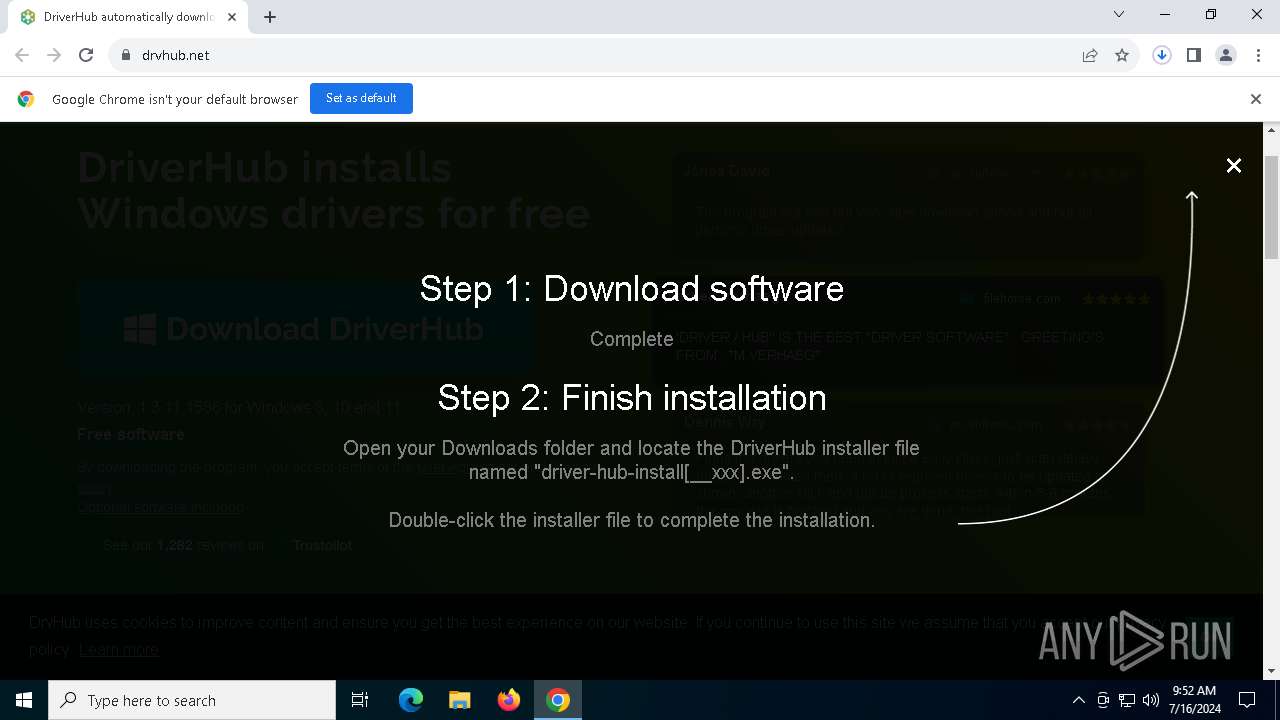
Task: Open the volume tray icon
Action: pyautogui.click(x=1151, y=700)
